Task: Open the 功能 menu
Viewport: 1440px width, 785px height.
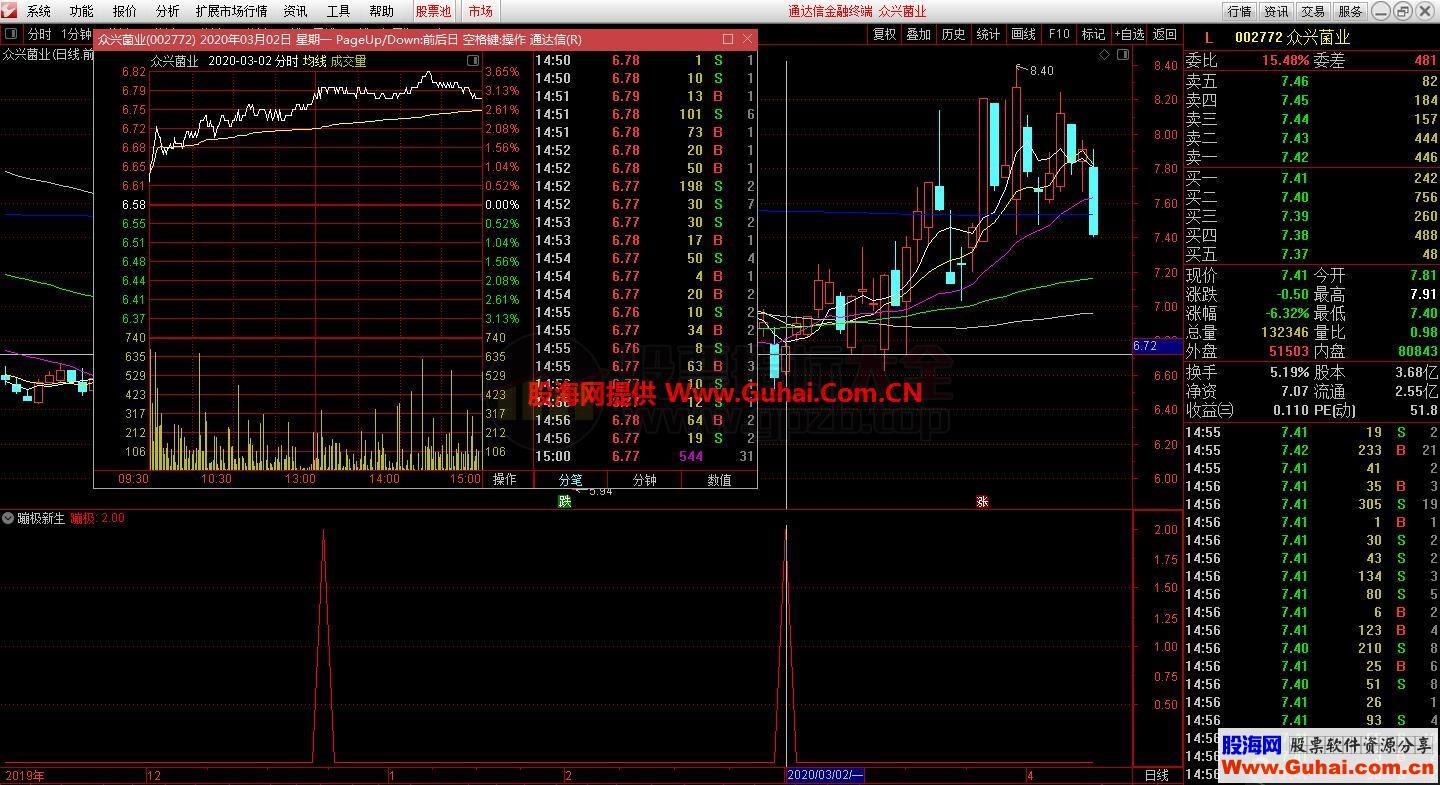Action: click(81, 11)
